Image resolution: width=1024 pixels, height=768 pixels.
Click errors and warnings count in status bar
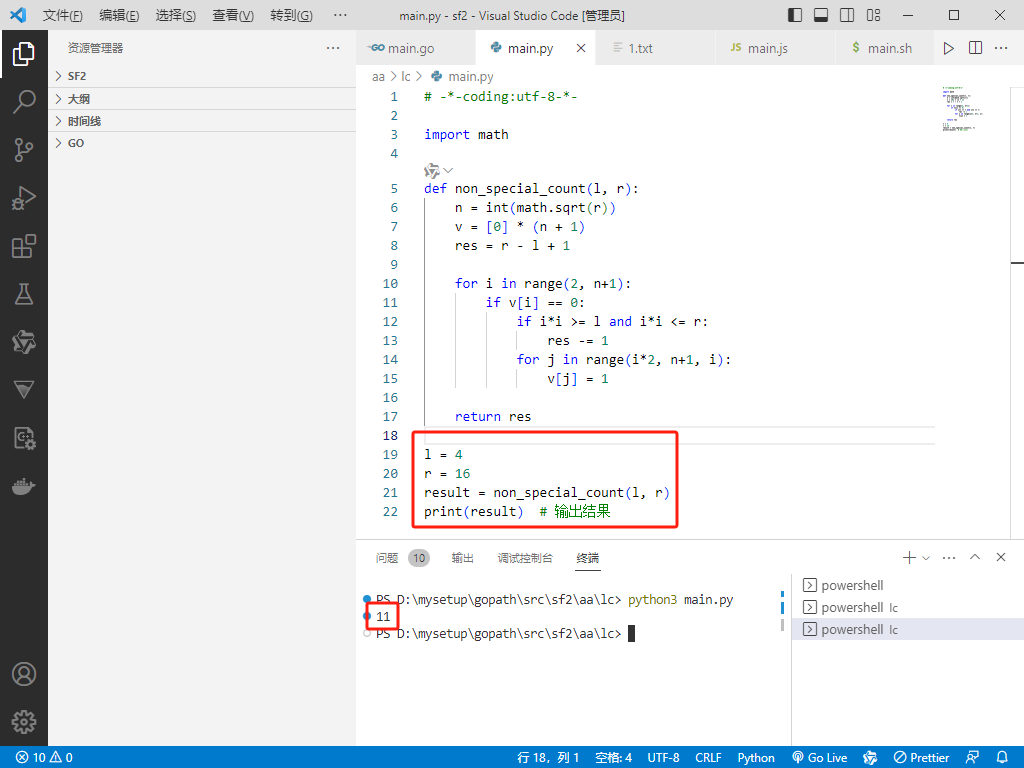pos(44,758)
